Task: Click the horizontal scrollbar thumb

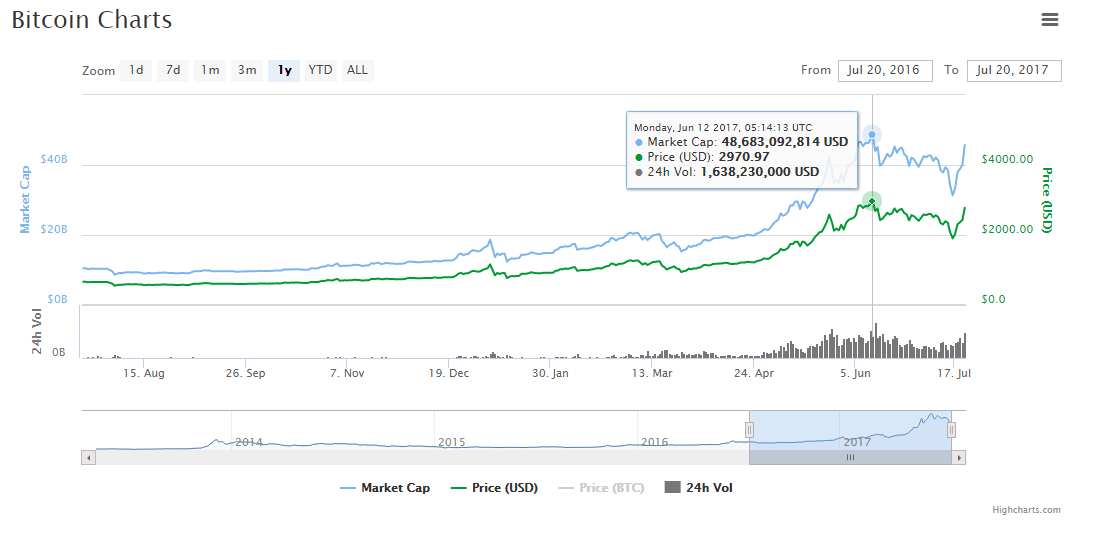Action: click(x=850, y=458)
